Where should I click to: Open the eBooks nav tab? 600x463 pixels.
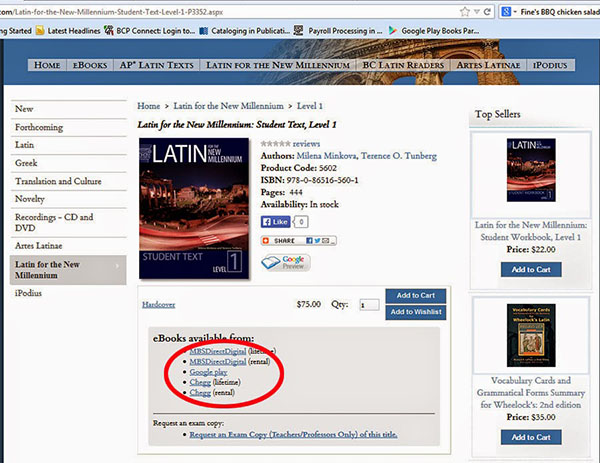[90, 65]
